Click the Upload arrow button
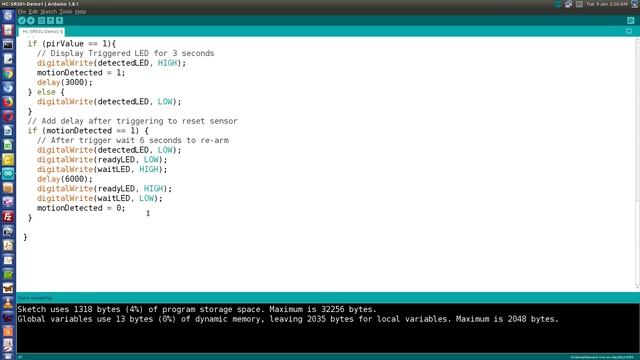Image resolution: width=640 pixels, height=360 pixels. click(x=31, y=20)
